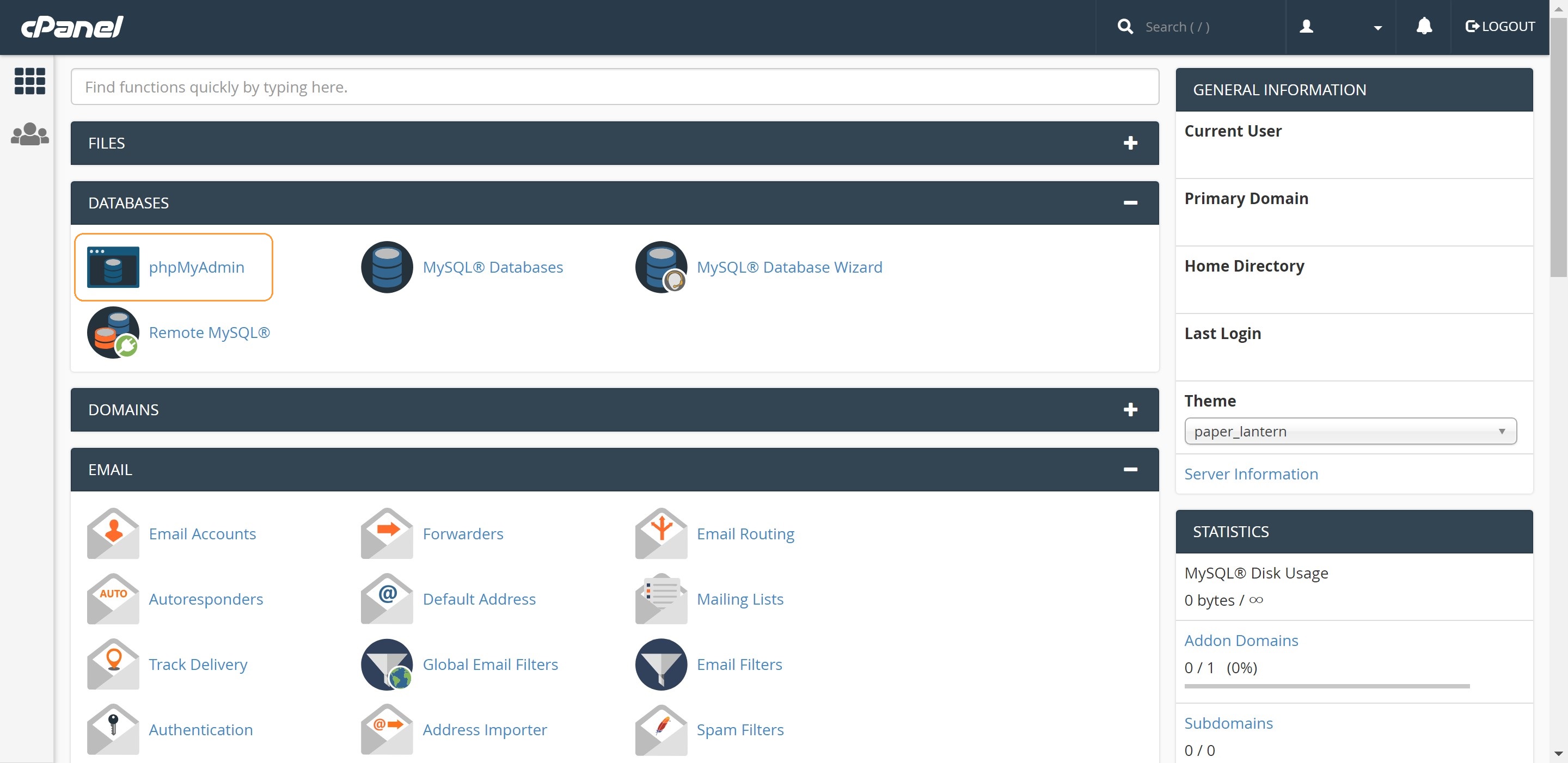
Task: Open the Email Routing link text
Action: (x=746, y=534)
